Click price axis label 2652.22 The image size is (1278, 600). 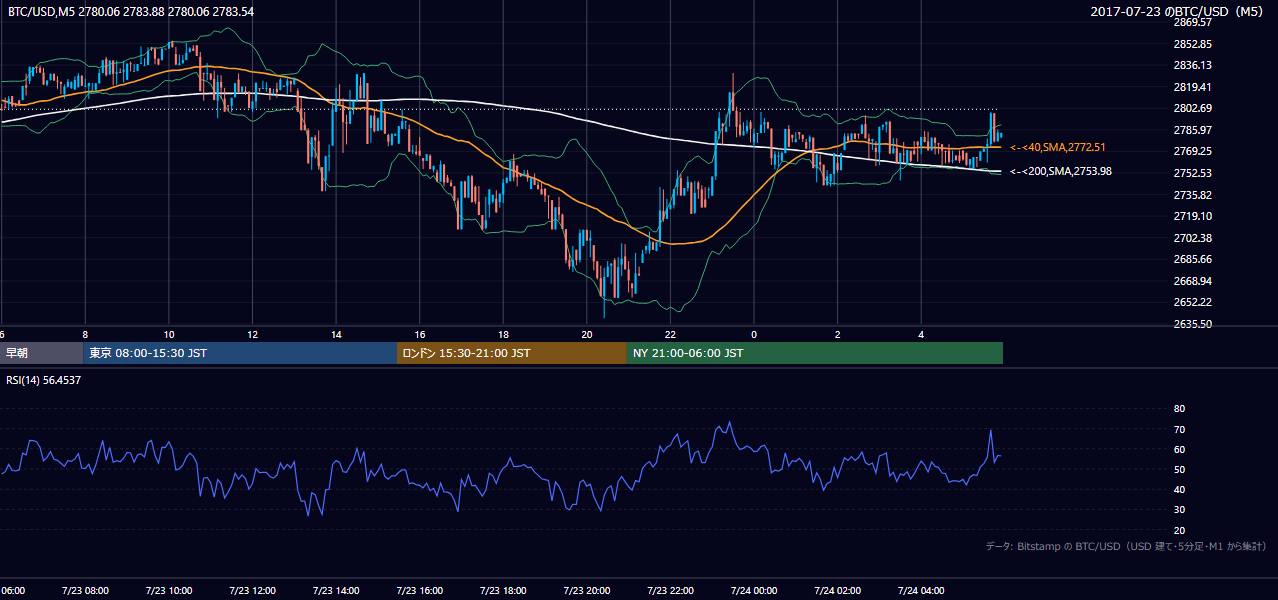[x=1192, y=302]
